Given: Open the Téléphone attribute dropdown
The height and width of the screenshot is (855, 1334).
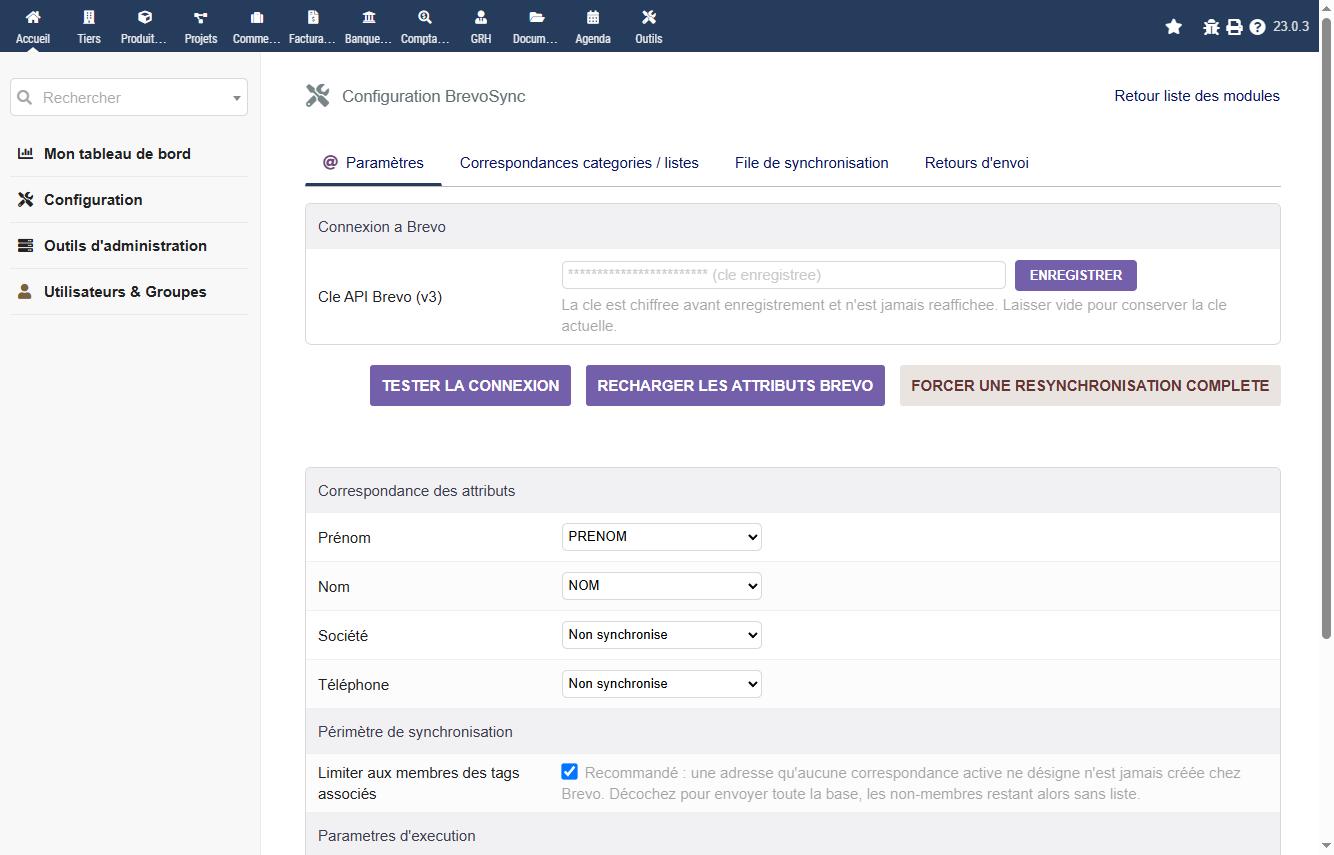Looking at the screenshot, I should [x=661, y=684].
